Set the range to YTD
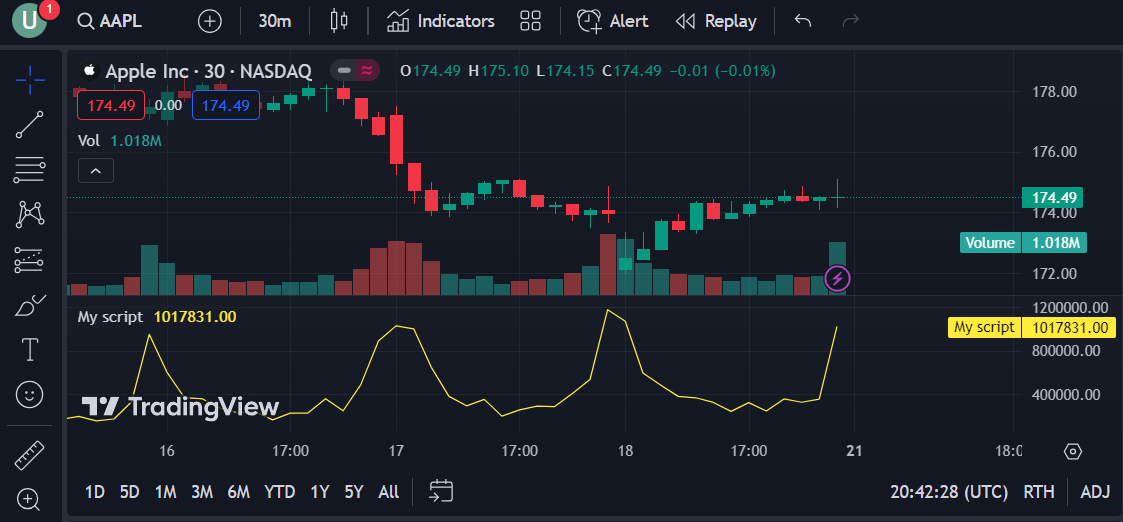 click(279, 492)
